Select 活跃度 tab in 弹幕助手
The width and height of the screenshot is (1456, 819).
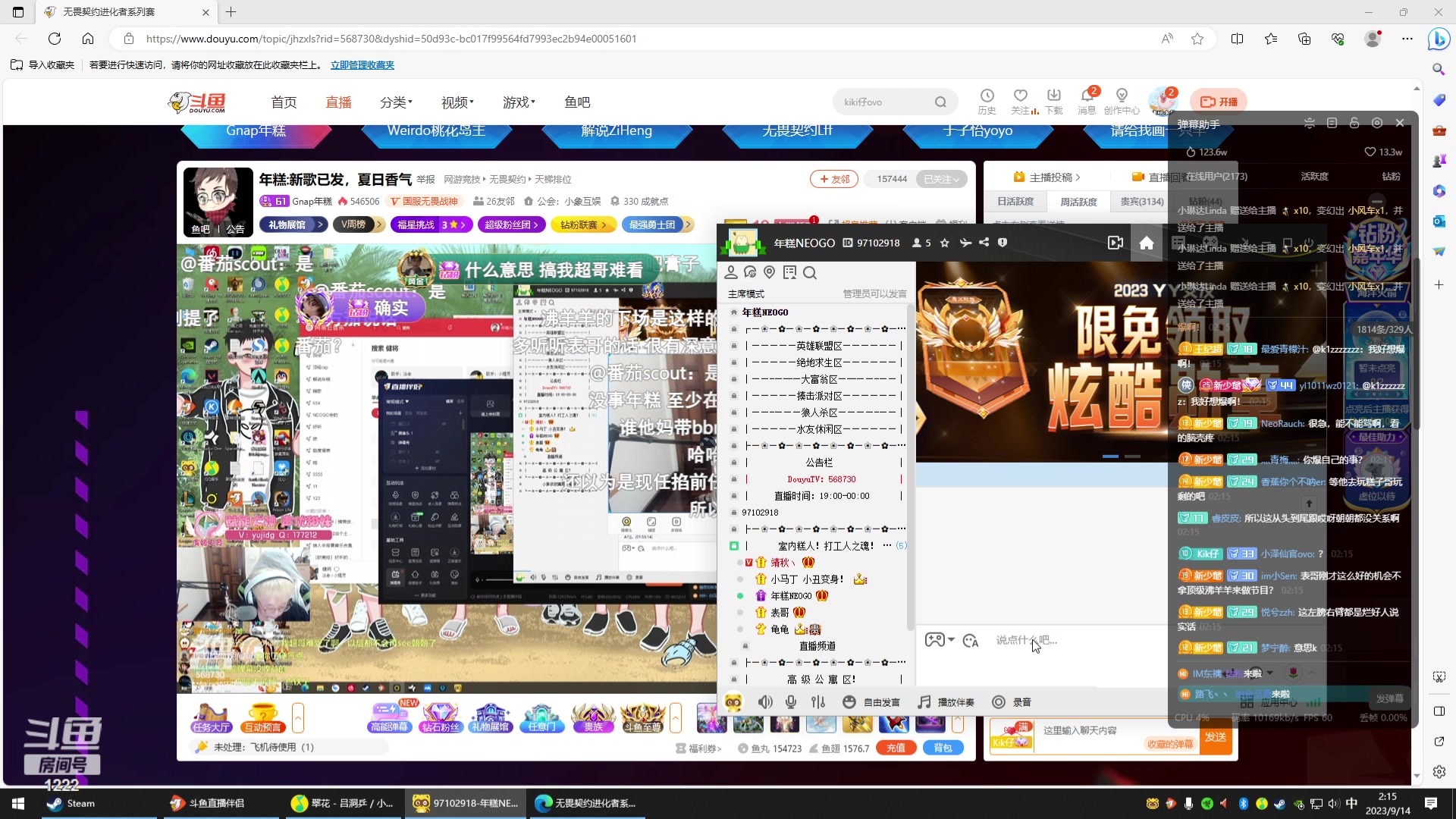click(x=1314, y=176)
